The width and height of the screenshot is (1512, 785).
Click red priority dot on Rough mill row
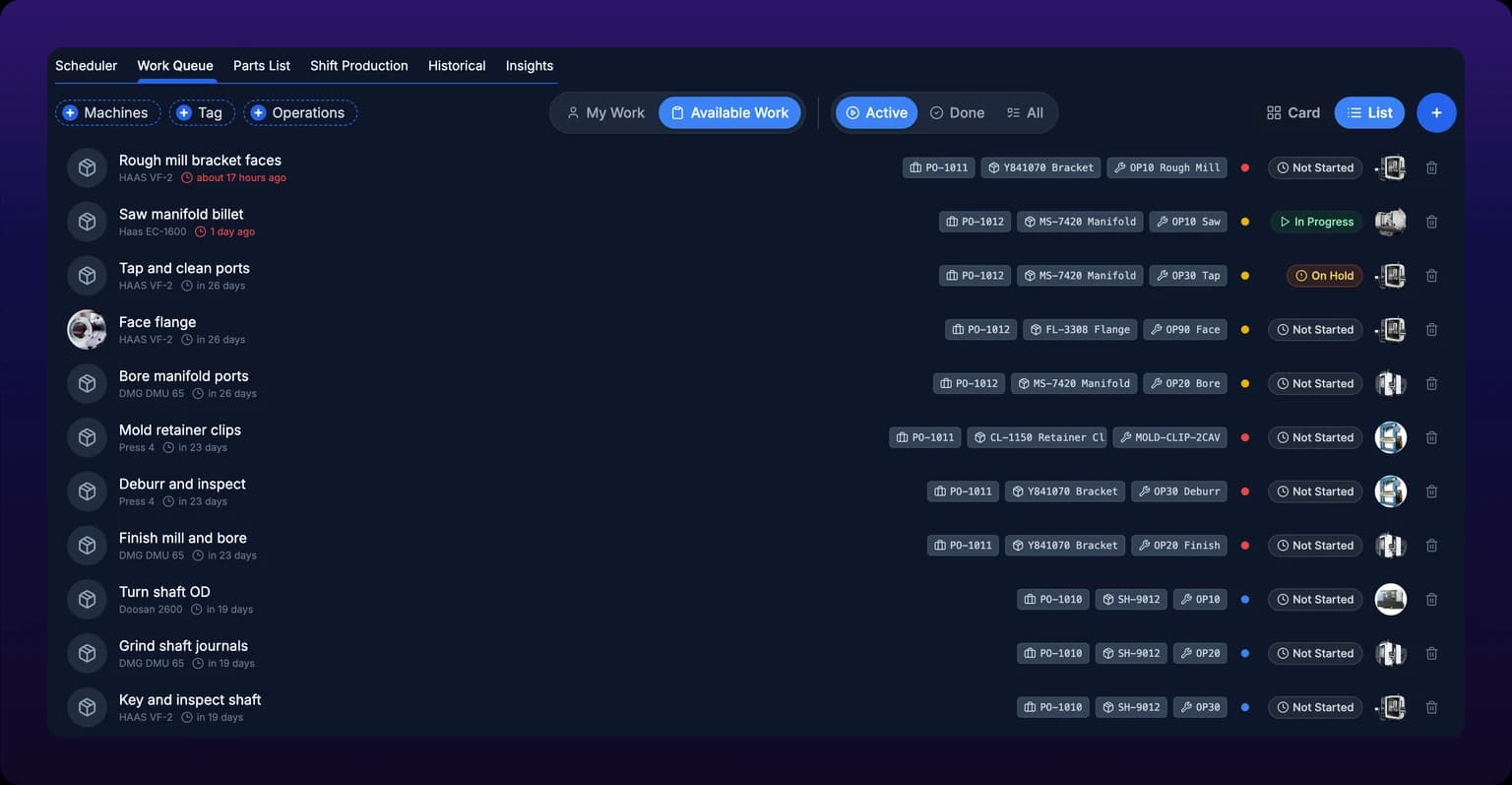click(x=1245, y=168)
